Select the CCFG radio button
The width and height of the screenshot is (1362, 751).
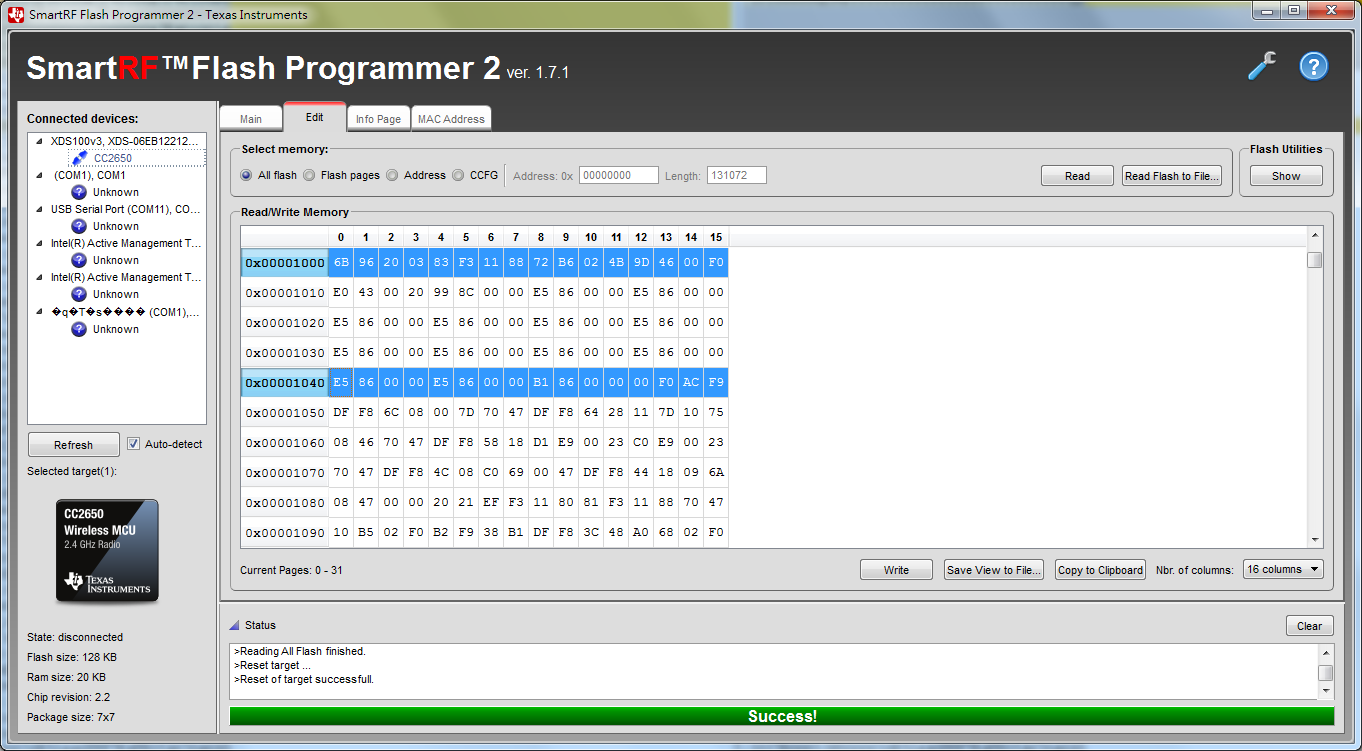[458, 175]
